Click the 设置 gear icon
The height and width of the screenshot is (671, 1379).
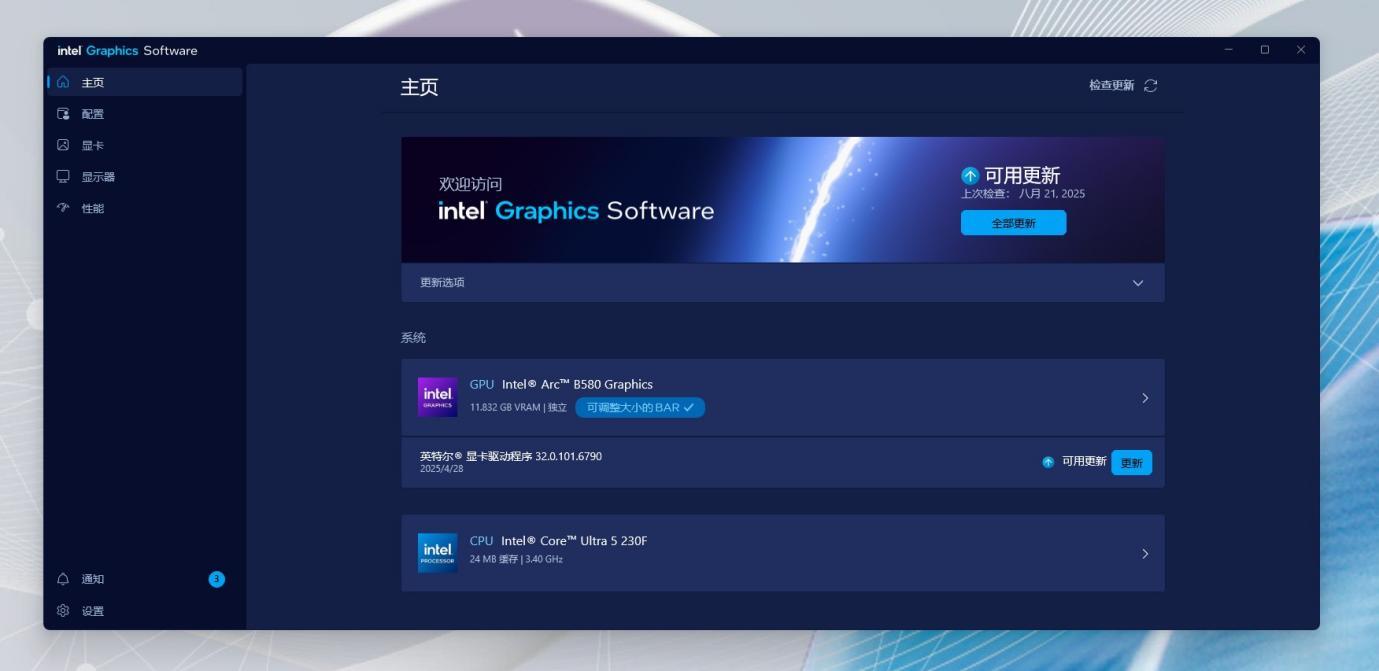[63, 611]
